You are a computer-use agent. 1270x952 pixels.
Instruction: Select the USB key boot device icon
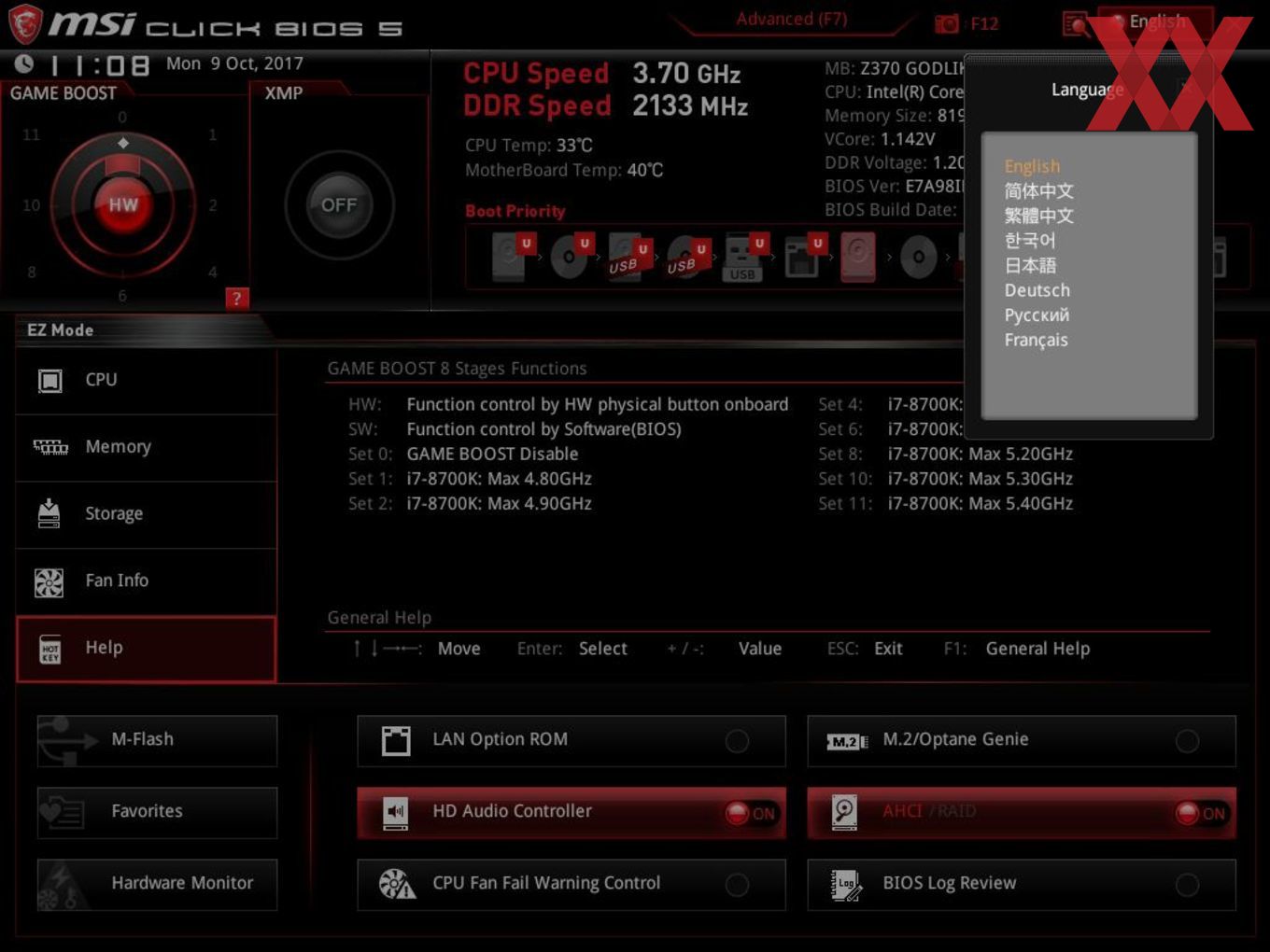pyautogui.click(x=745, y=257)
